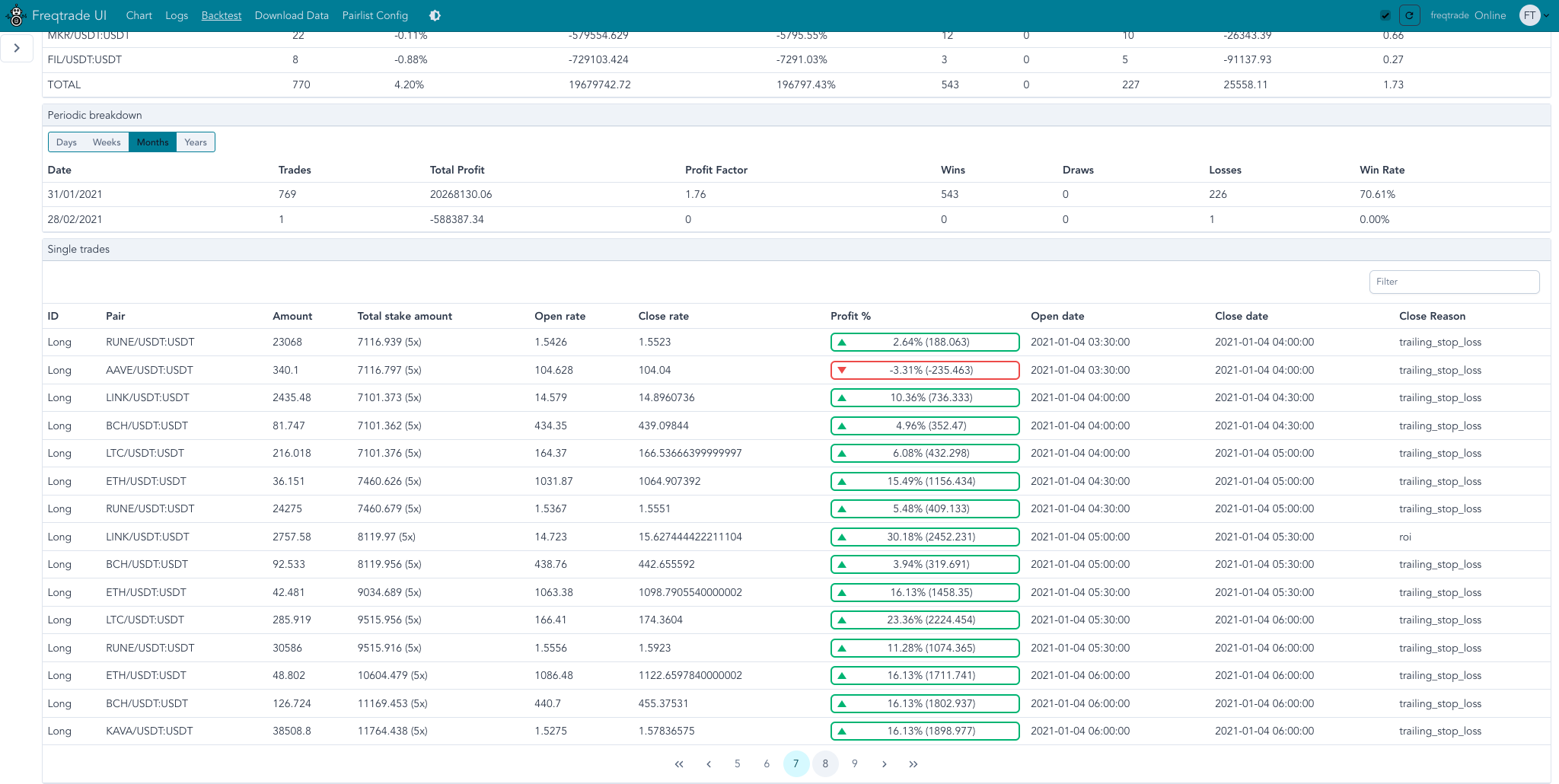The width and height of the screenshot is (1559, 784).
Task: Switch periodic breakdown to Years
Action: [195, 142]
